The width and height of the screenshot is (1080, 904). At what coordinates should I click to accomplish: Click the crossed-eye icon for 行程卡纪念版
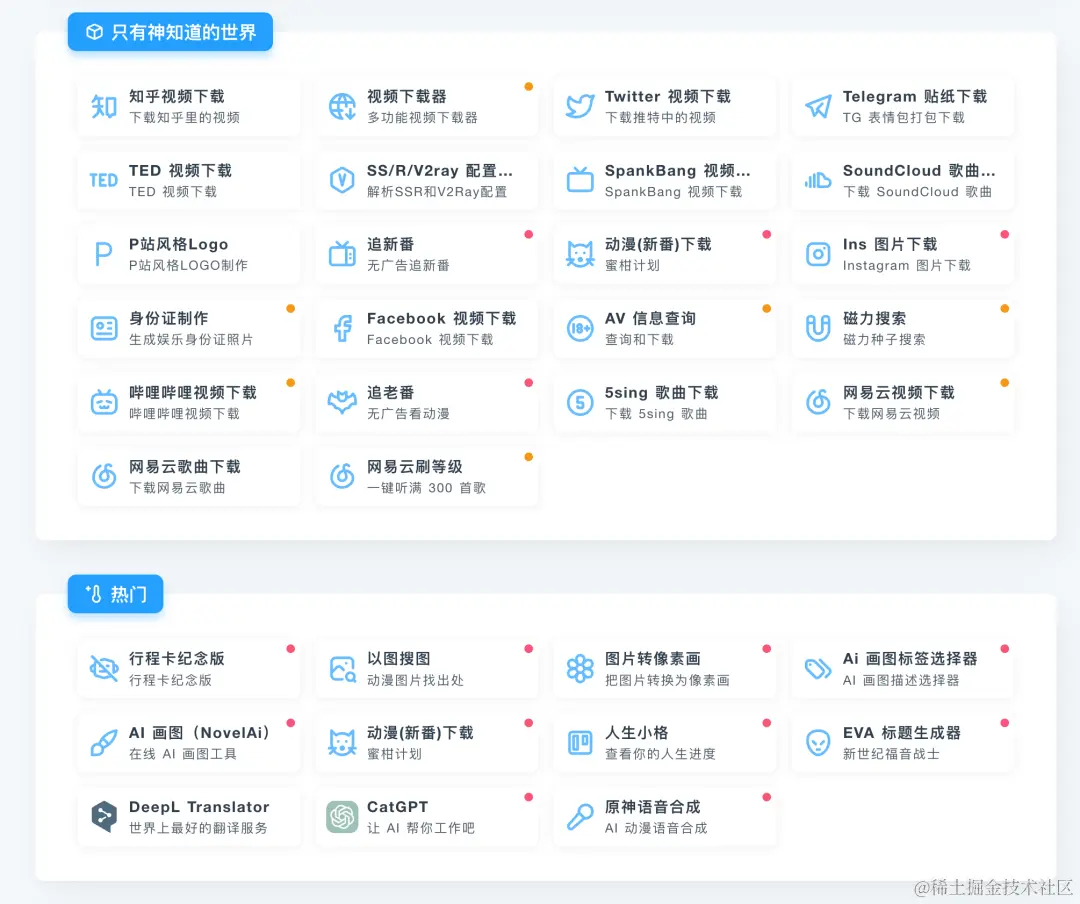104,668
